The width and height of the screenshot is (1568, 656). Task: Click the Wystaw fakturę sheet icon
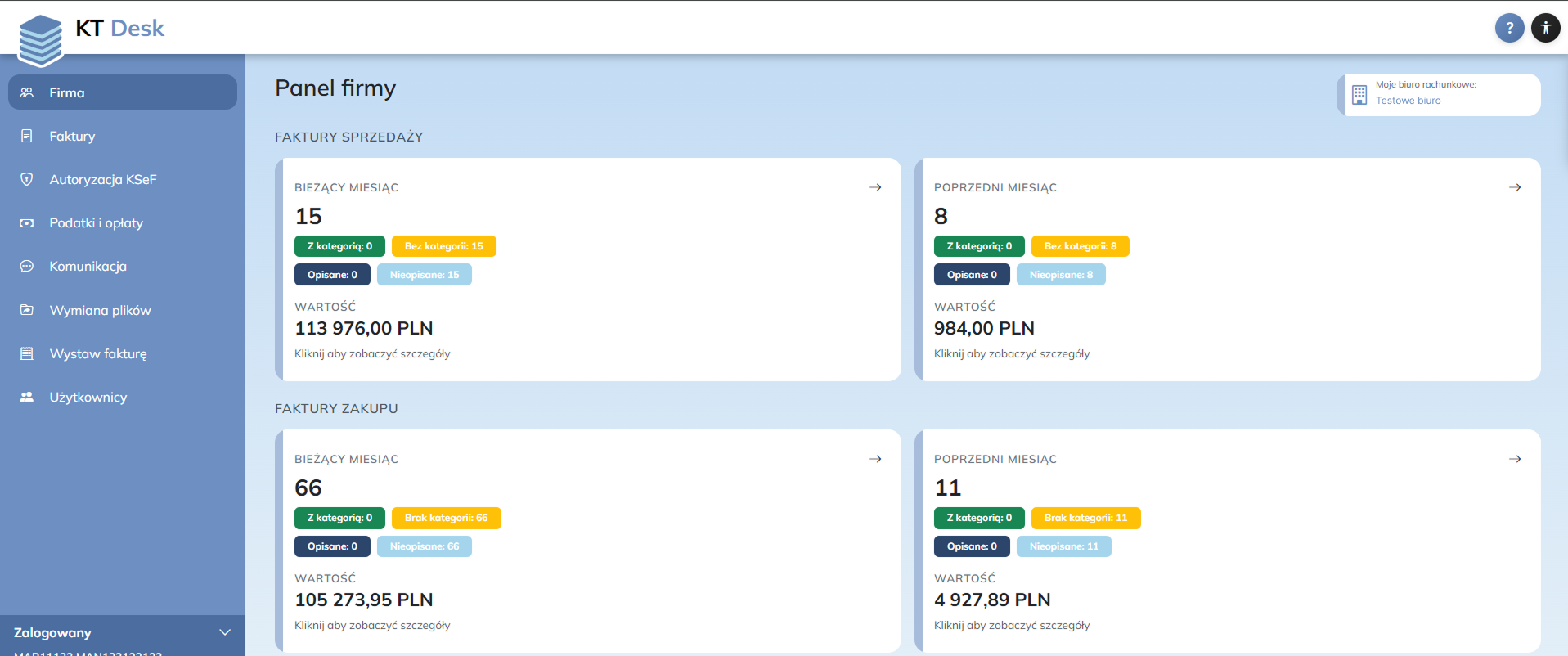click(27, 353)
